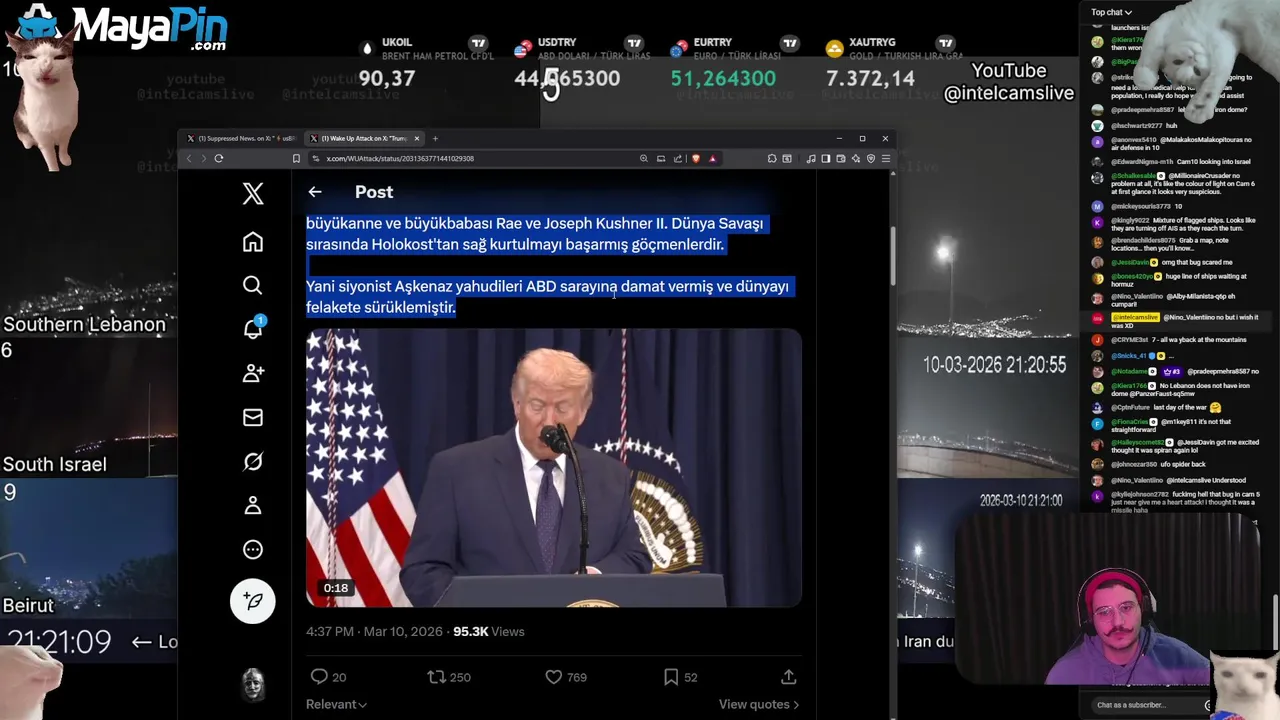Focus the x.com address bar URL
Screen dimensions: 1280x720
[400, 158]
